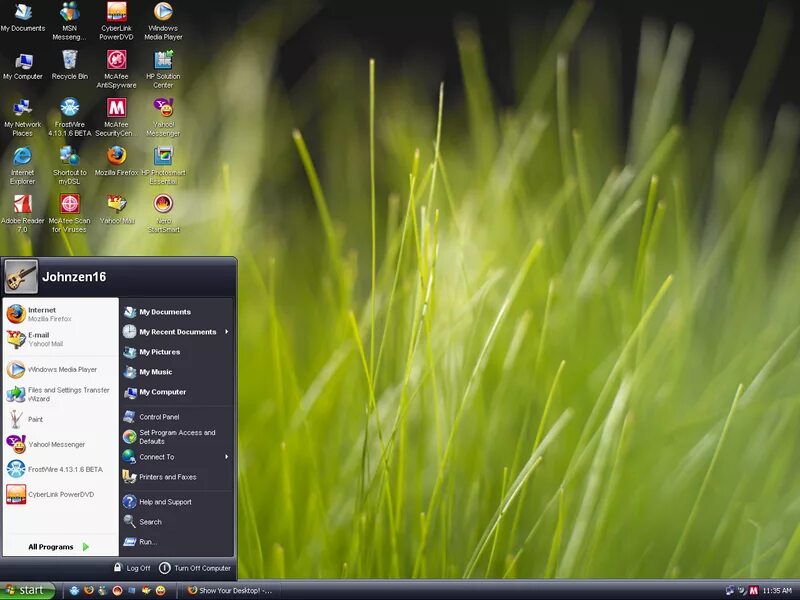Image resolution: width=800 pixels, height=600 pixels.
Task: Click the start button
Action: click(x=28, y=590)
